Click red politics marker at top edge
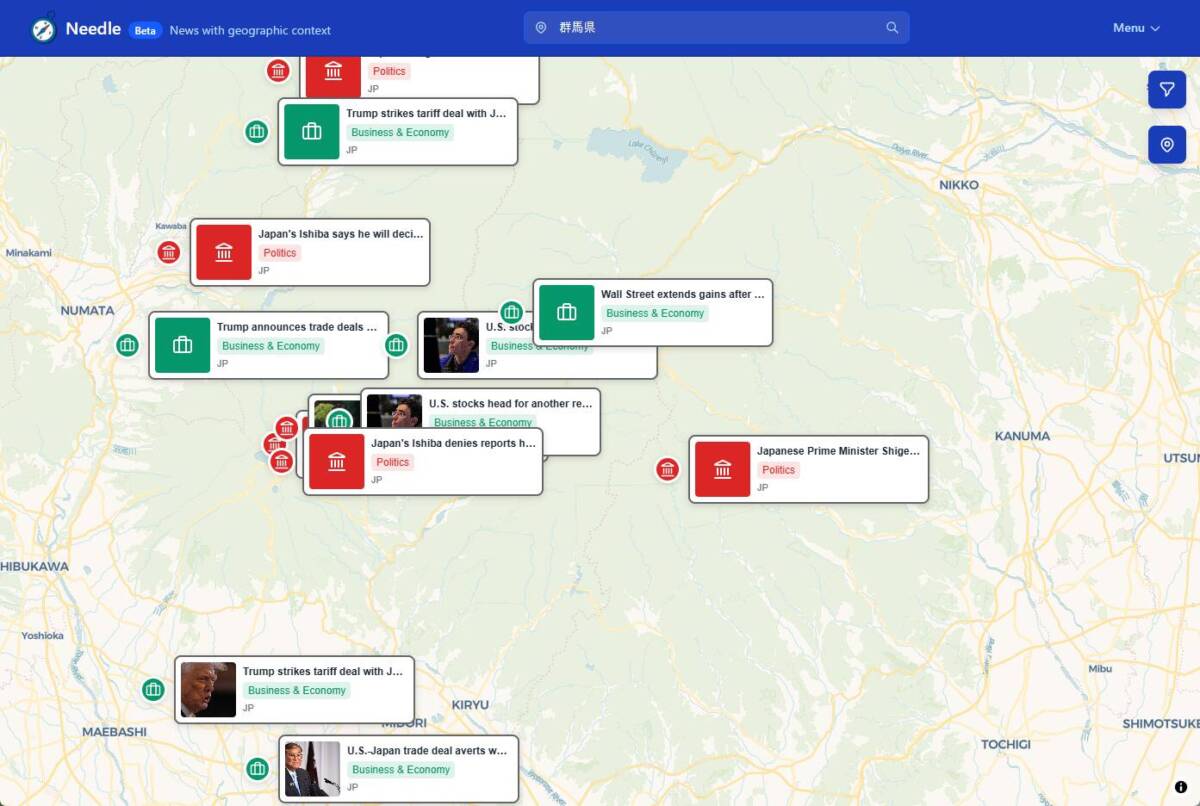Screen dimensions: 1200x806 (278, 71)
